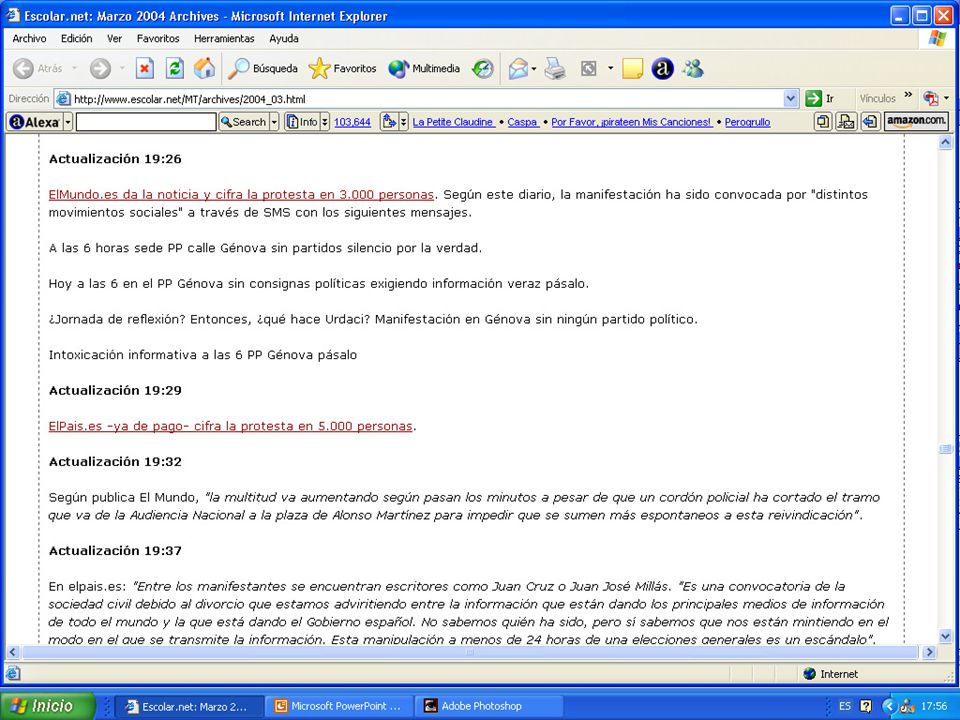Open the Búsqueda search pane
This screenshot has height=720, width=960.
(x=263, y=69)
